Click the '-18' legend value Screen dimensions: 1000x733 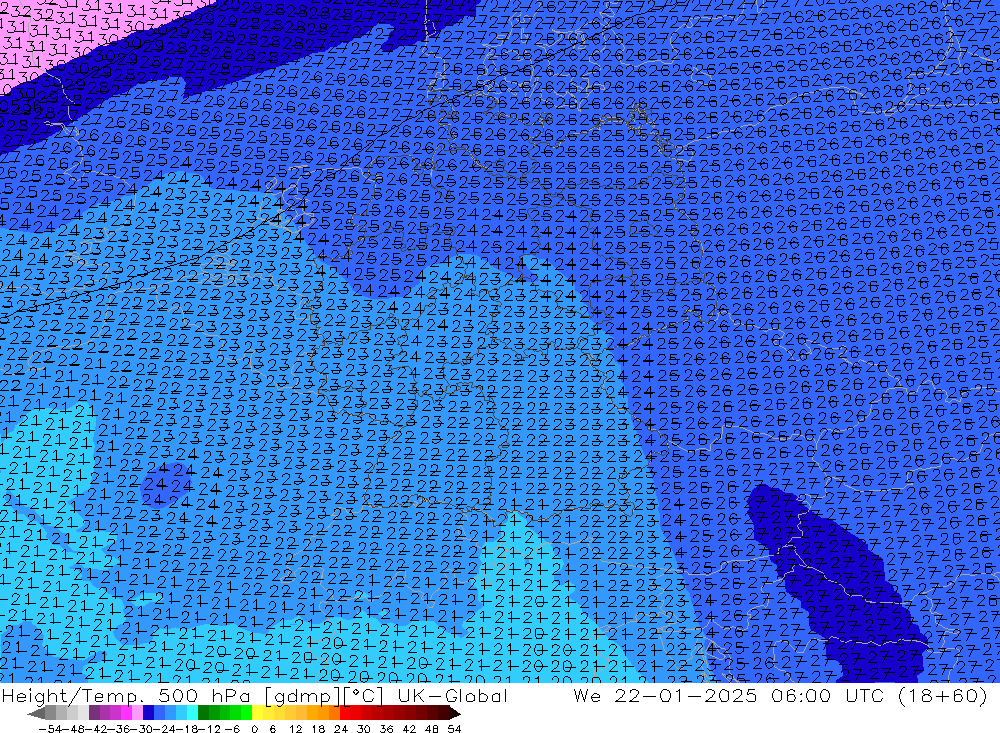(x=188, y=729)
